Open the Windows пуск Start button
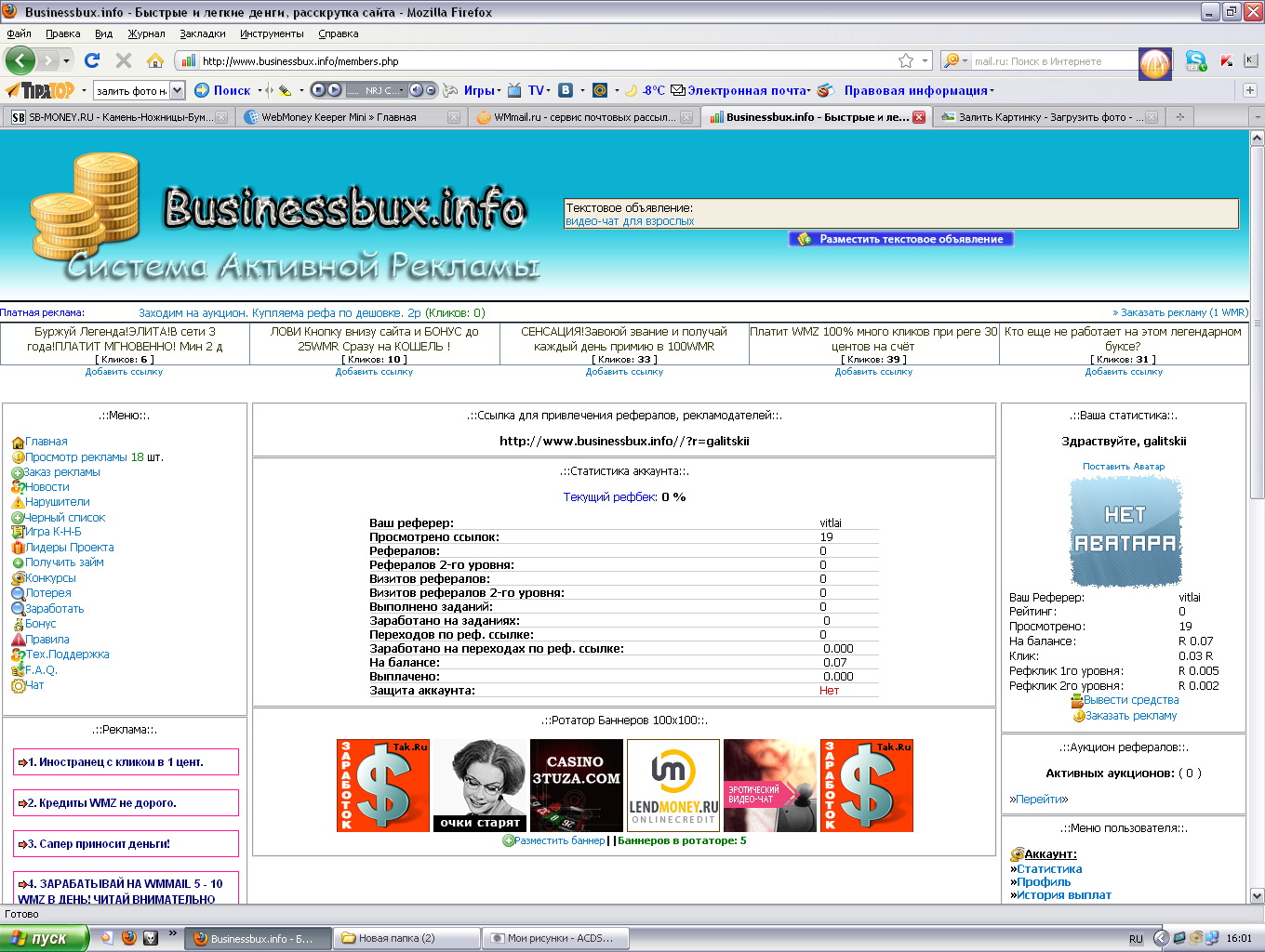1265x952 pixels. coord(45,938)
